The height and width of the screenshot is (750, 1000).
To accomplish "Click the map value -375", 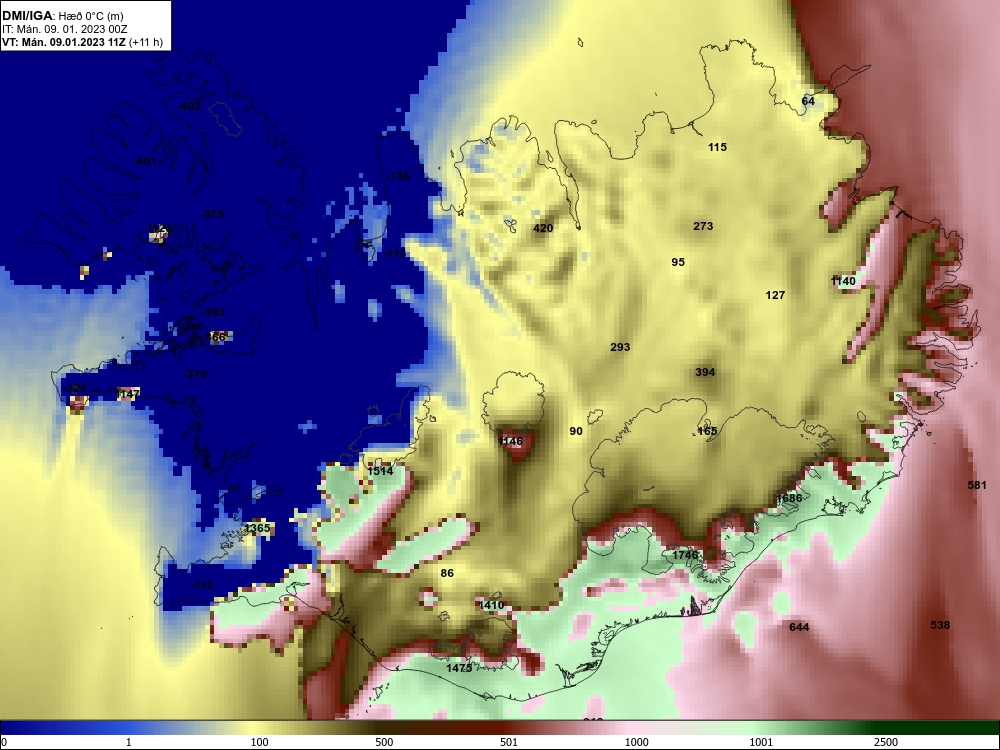I will point(212,214).
